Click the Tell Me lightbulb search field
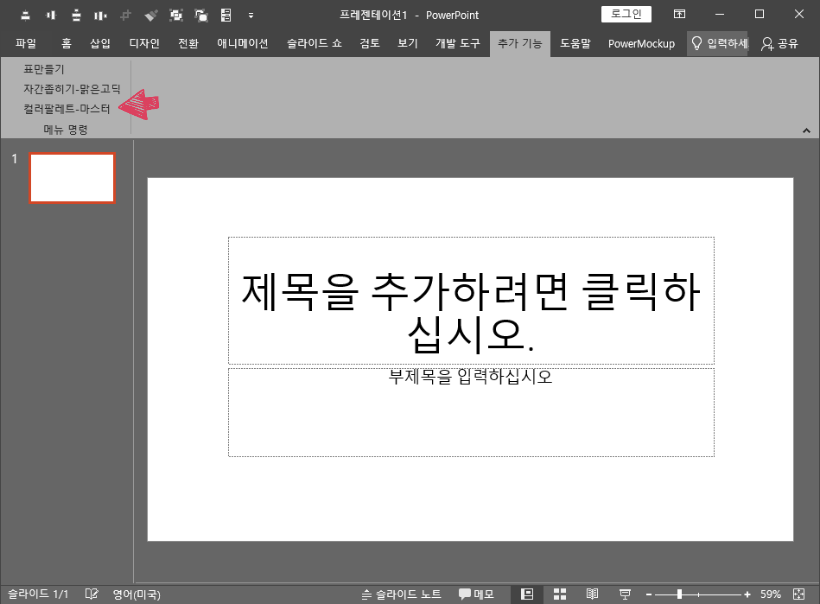Image resolution: width=820 pixels, height=604 pixels. [719, 43]
